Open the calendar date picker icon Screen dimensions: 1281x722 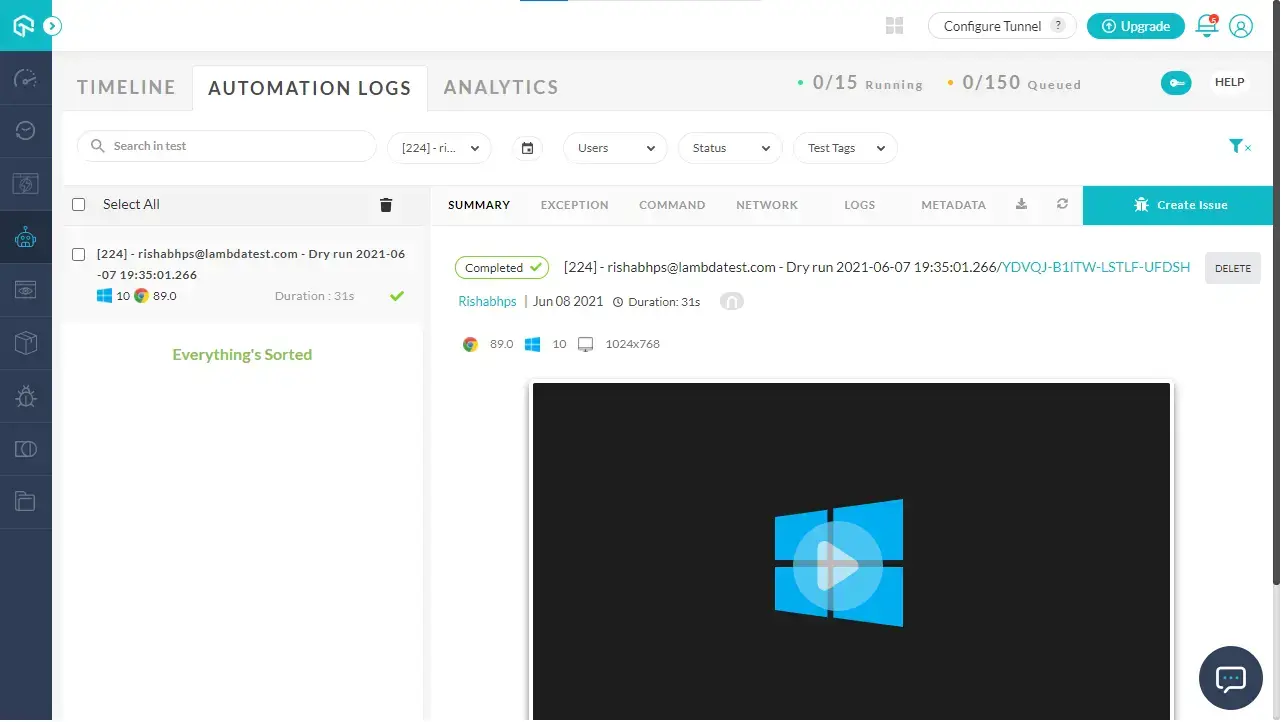528,147
